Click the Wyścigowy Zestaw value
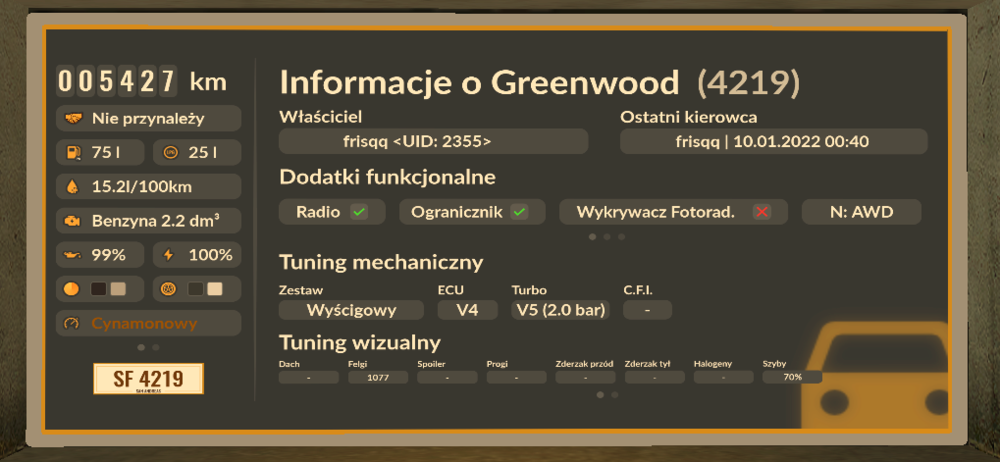 point(351,310)
